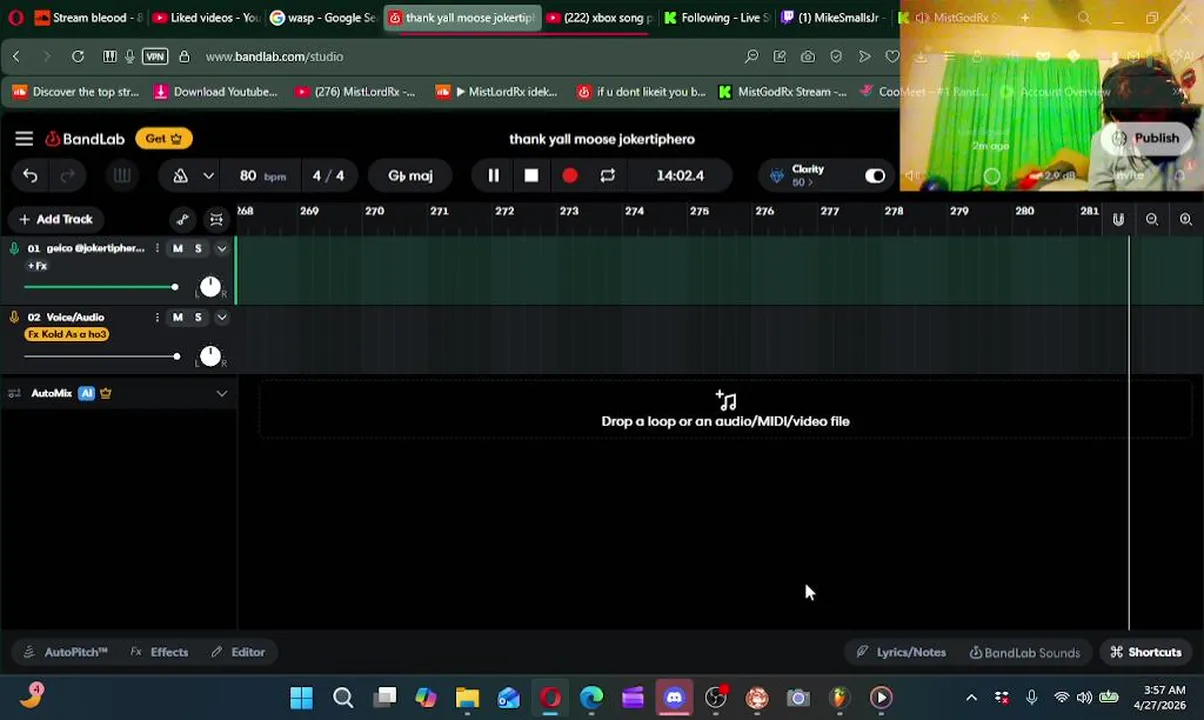Open Lyrics/Notes panel
The width and height of the screenshot is (1204, 720).
tap(901, 652)
